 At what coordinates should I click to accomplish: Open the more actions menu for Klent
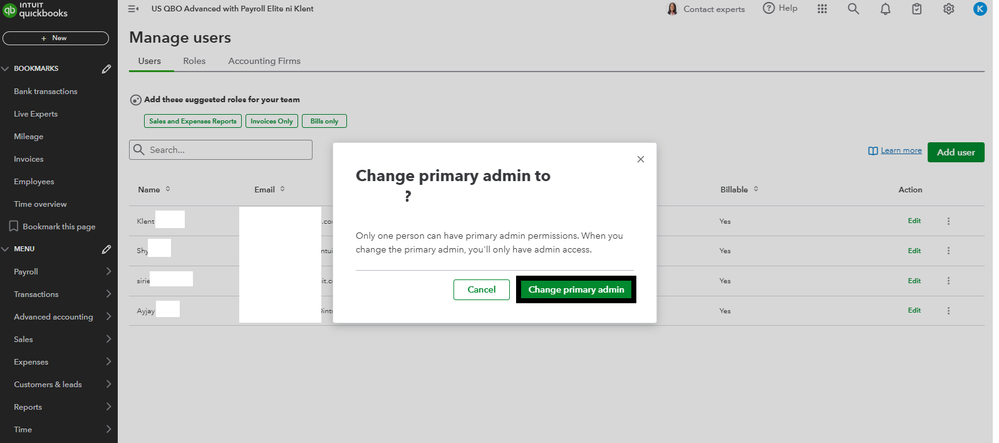coord(948,221)
